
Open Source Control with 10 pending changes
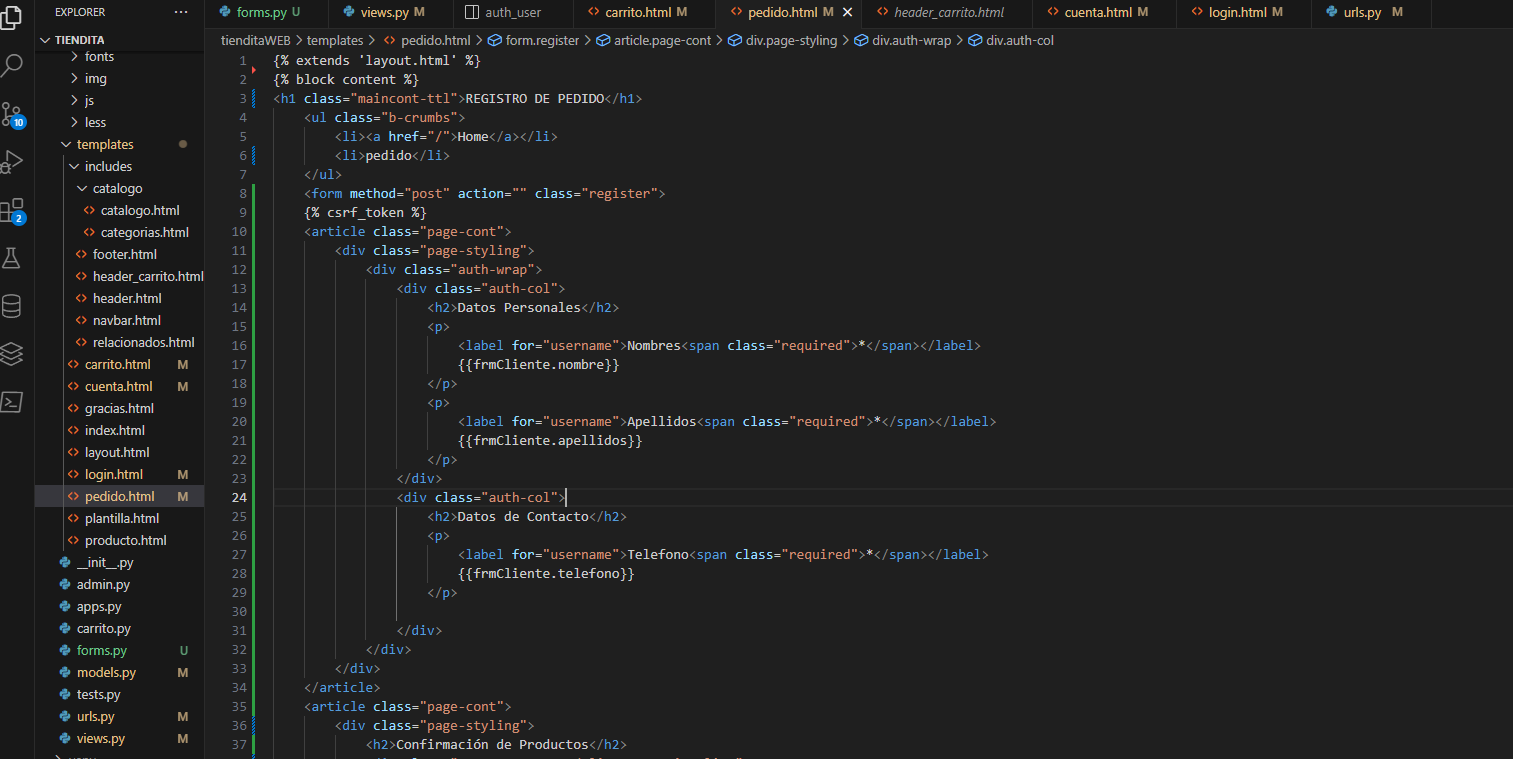tap(12, 113)
